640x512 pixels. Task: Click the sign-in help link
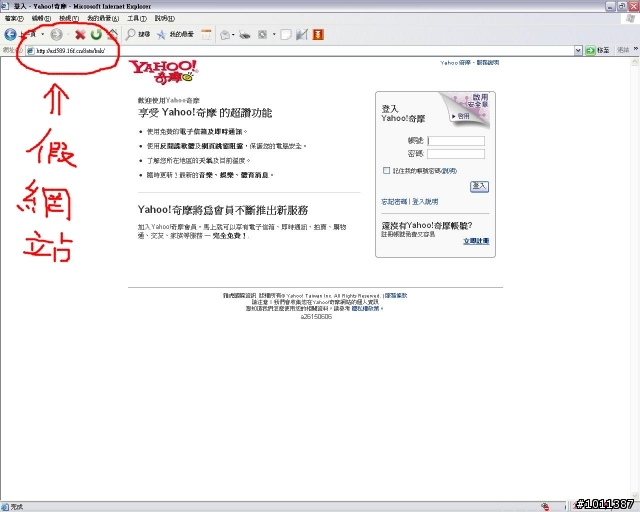[425, 202]
